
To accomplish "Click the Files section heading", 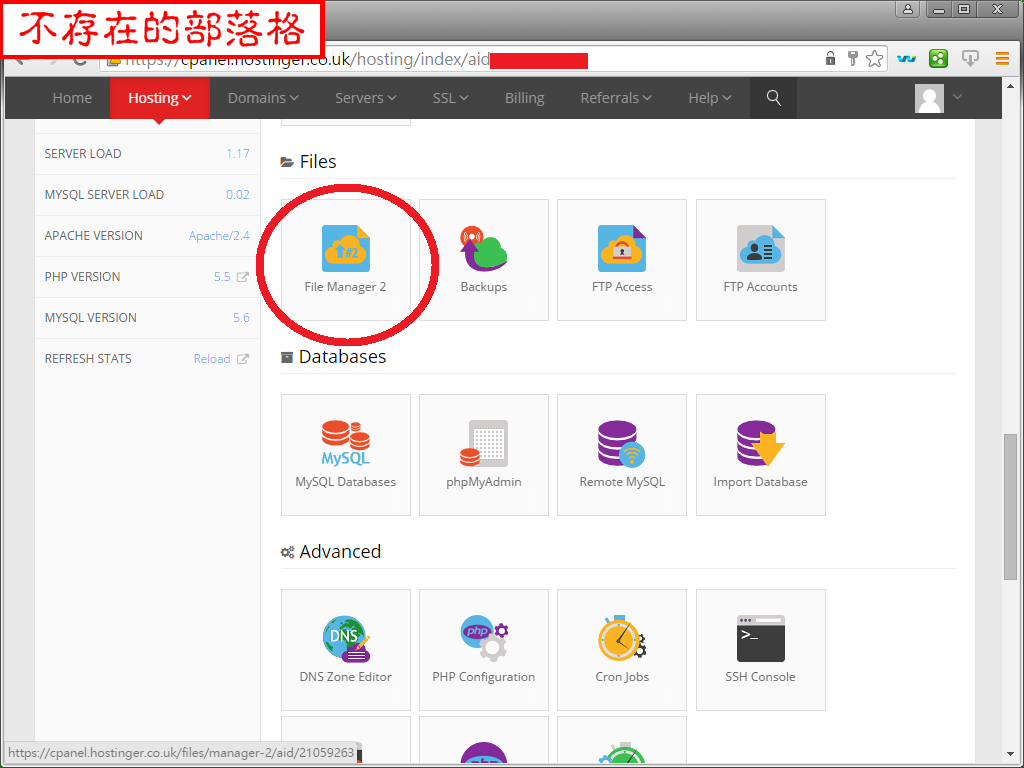I will pos(317,161).
